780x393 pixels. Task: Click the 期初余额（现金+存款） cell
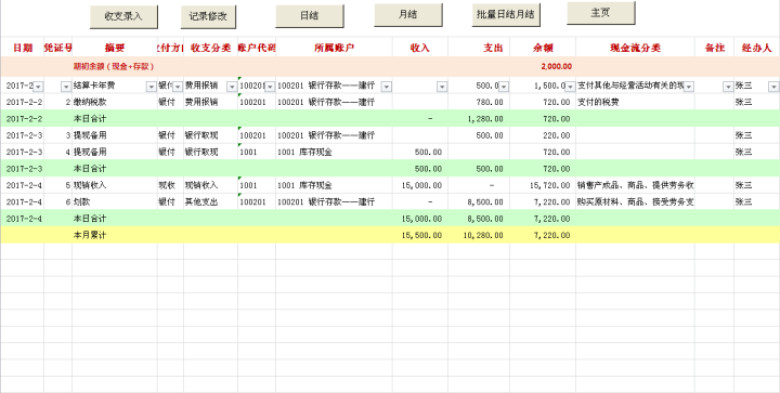click(114, 66)
